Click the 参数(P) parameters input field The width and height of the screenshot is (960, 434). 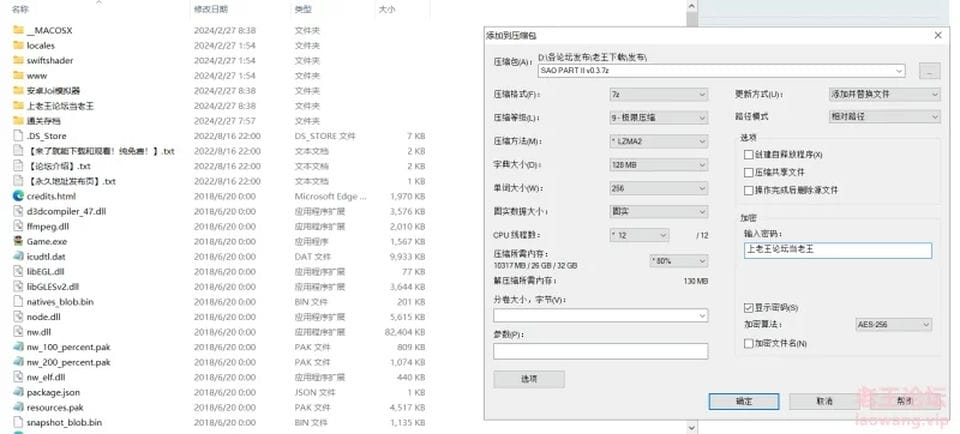coord(601,351)
